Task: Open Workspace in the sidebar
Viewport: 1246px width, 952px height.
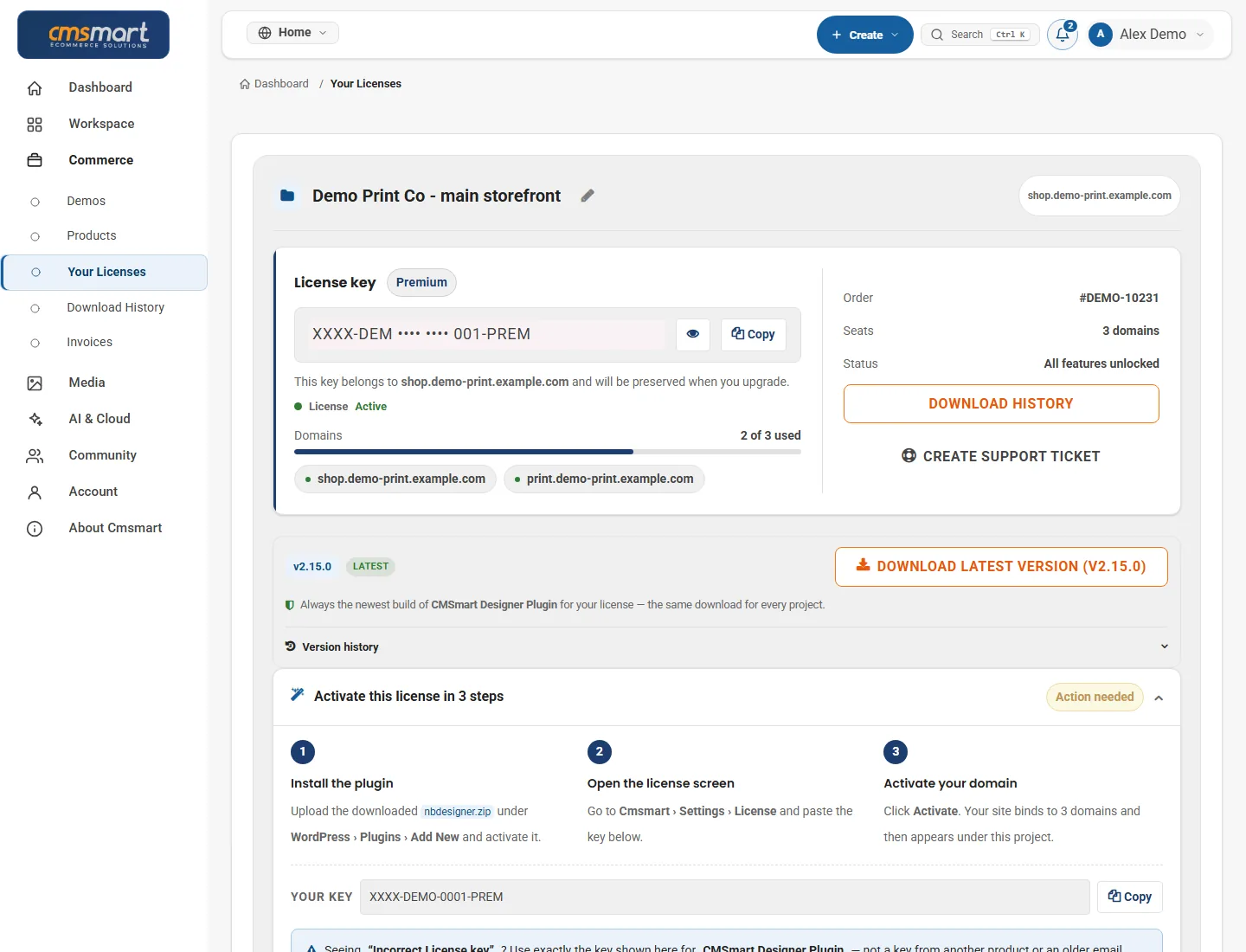Action: (101, 124)
